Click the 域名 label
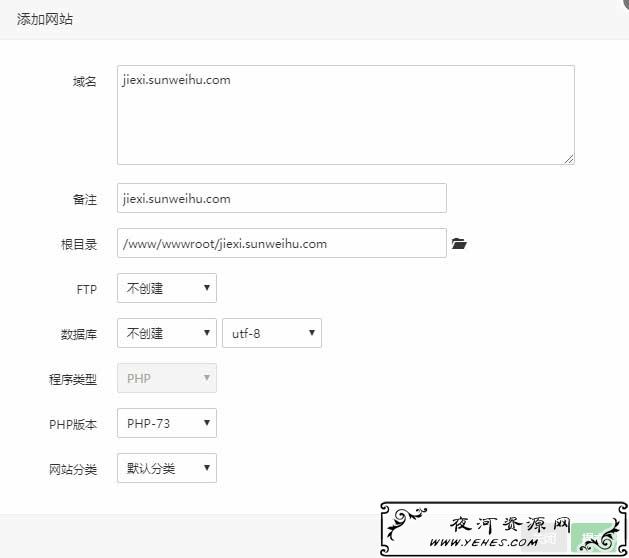This screenshot has height=558, width=629. coord(85,81)
